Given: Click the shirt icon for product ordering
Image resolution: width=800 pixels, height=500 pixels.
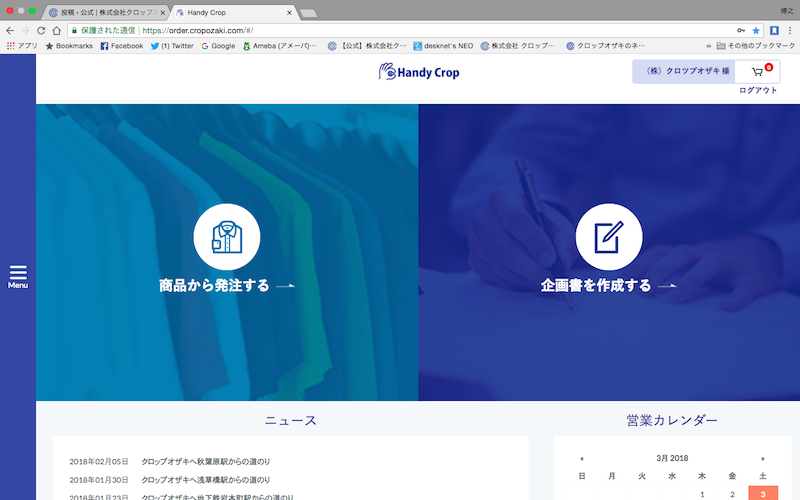Looking at the screenshot, I should coord(226,236).
